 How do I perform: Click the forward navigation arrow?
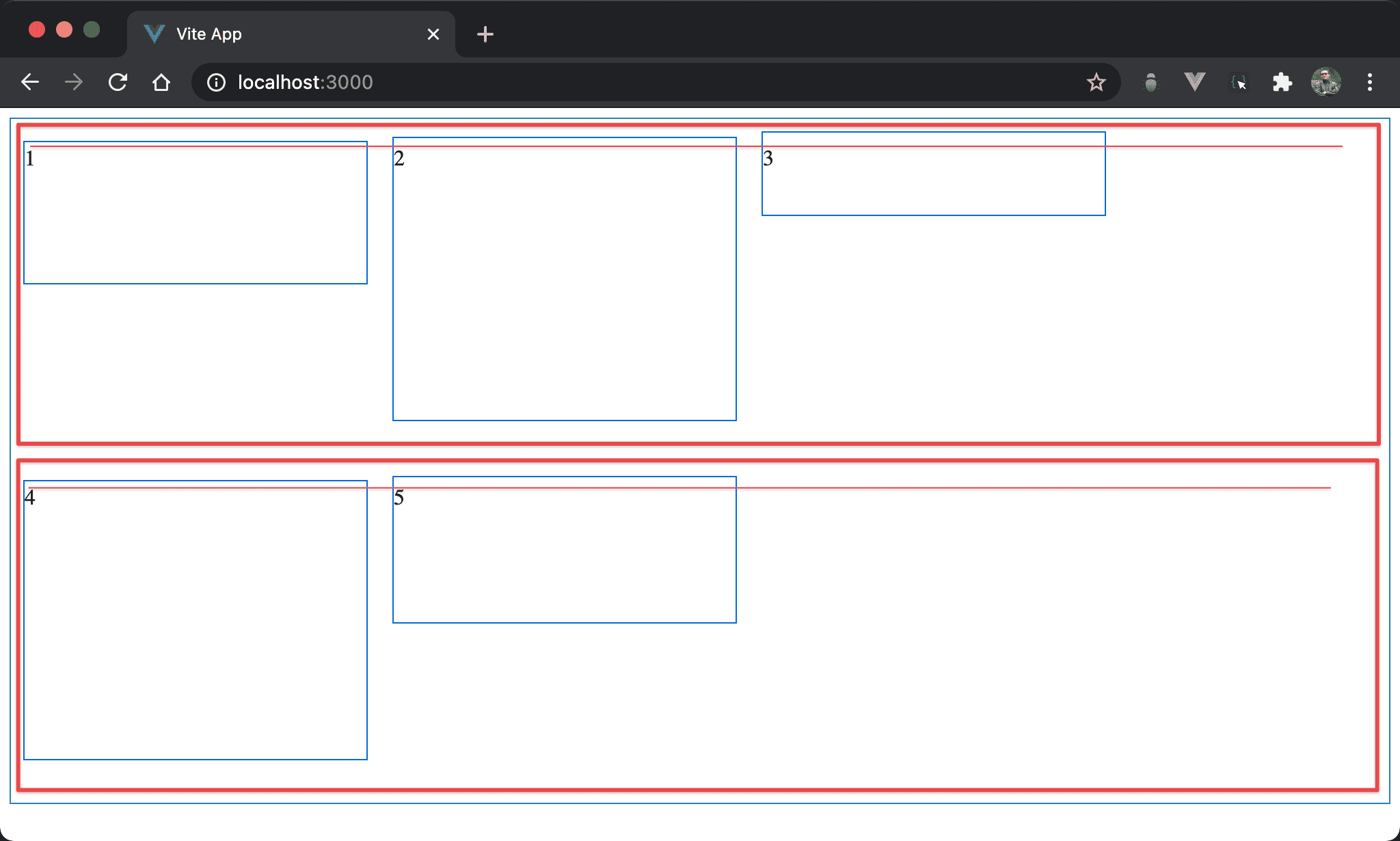point(74,83)
